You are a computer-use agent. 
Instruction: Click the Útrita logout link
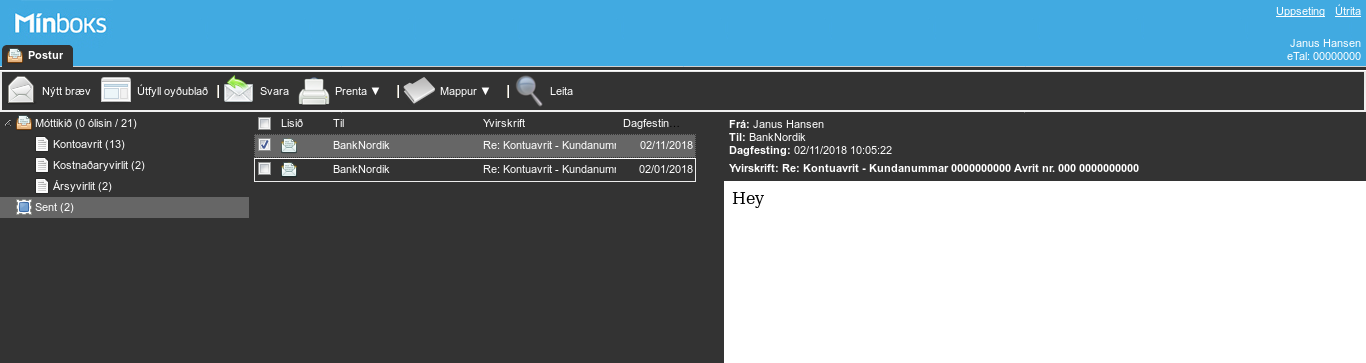tap(1348, 11)
